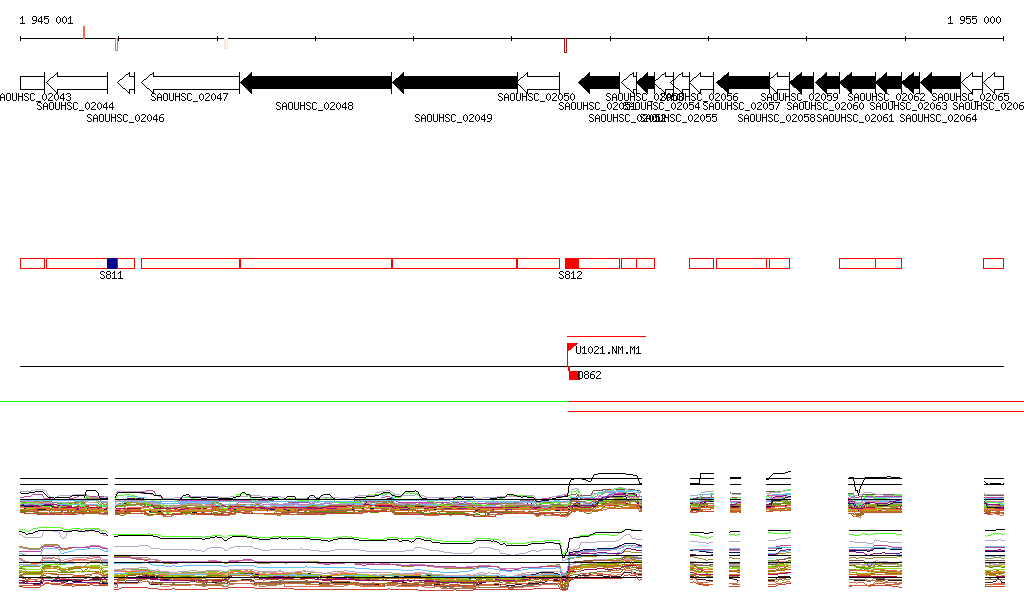Select the black SAOUHSC_02059 gene arrow
The height and width of the screenshot is (611, 1024).
[x=802, y=83]
